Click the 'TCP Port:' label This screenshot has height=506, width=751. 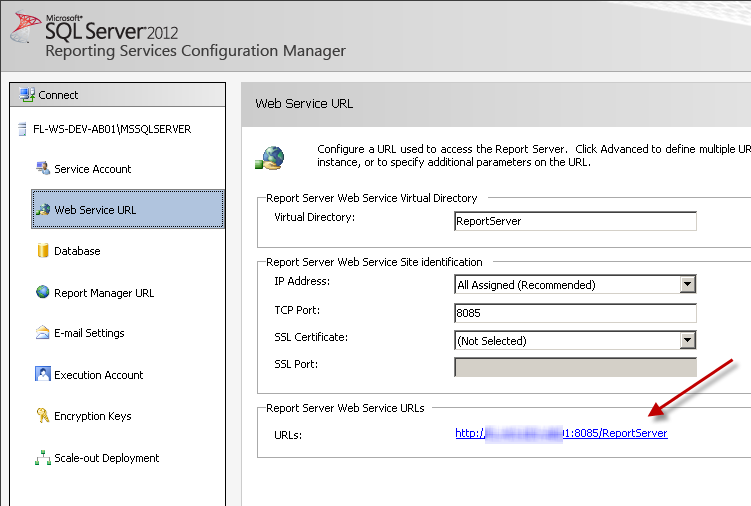click(297, 310)
